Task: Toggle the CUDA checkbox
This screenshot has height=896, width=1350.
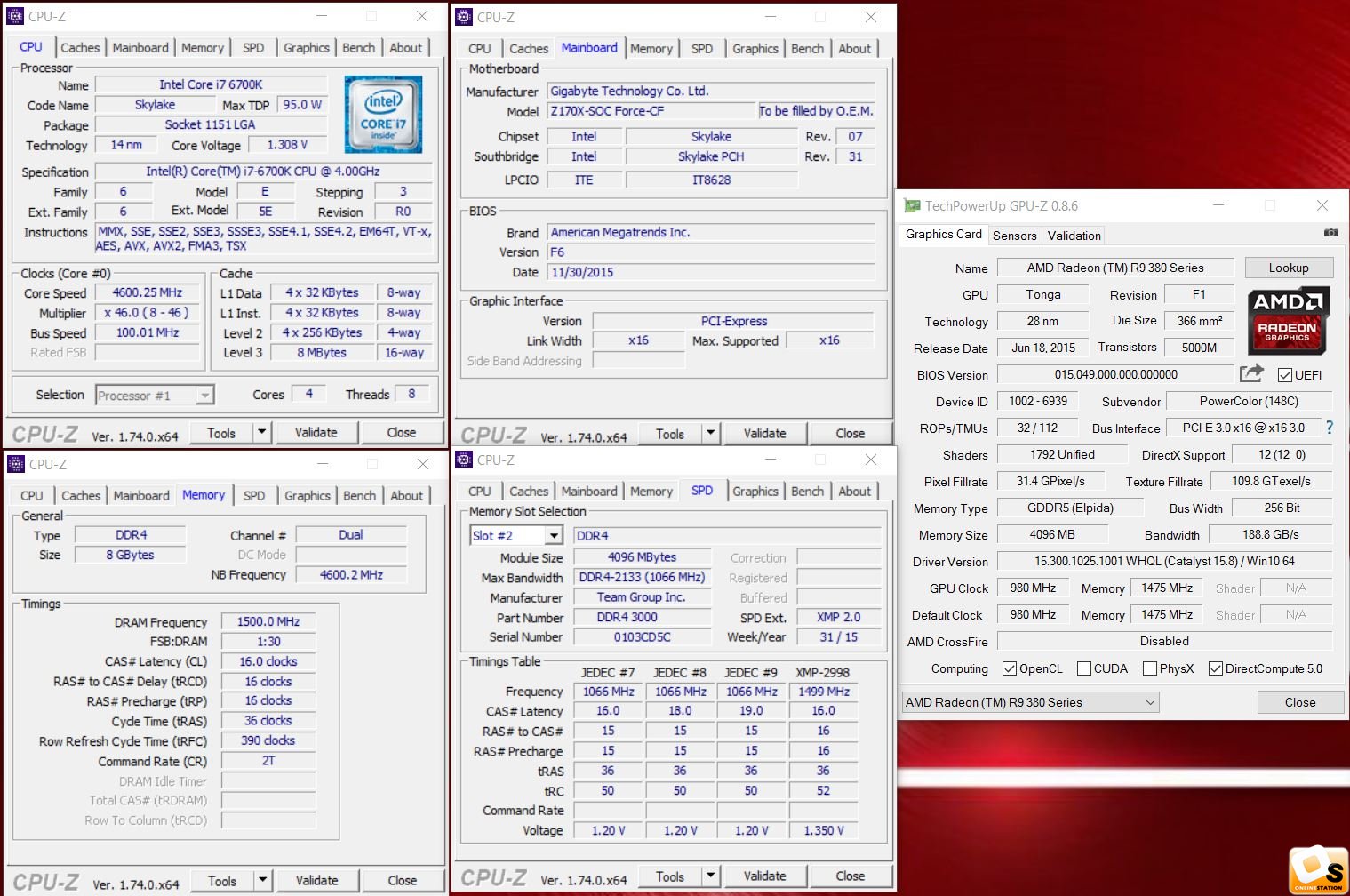Action: click(x=1084, y=668)
